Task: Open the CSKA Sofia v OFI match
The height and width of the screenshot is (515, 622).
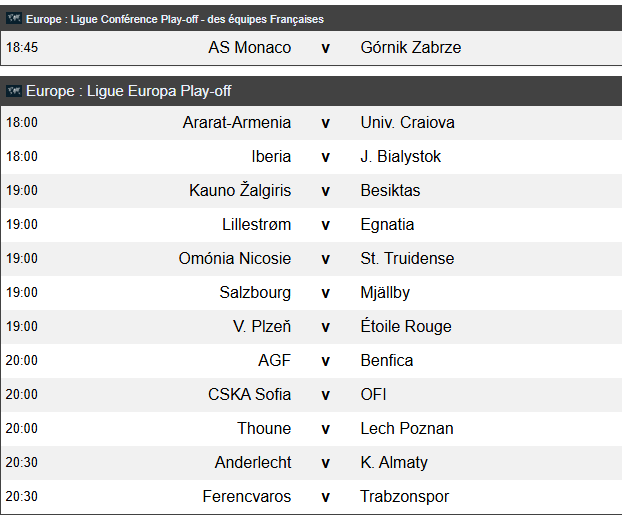Action: [x=311, y=394]
